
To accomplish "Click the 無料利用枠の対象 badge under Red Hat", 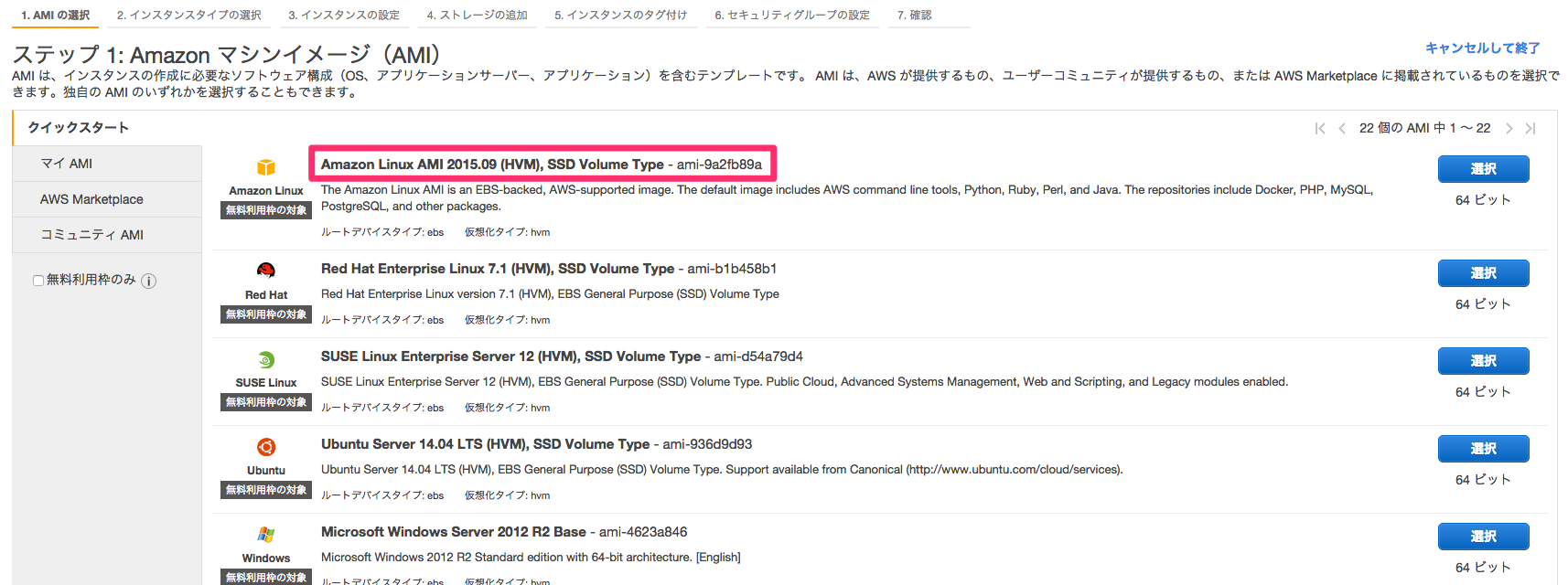I will pos(266,314).
